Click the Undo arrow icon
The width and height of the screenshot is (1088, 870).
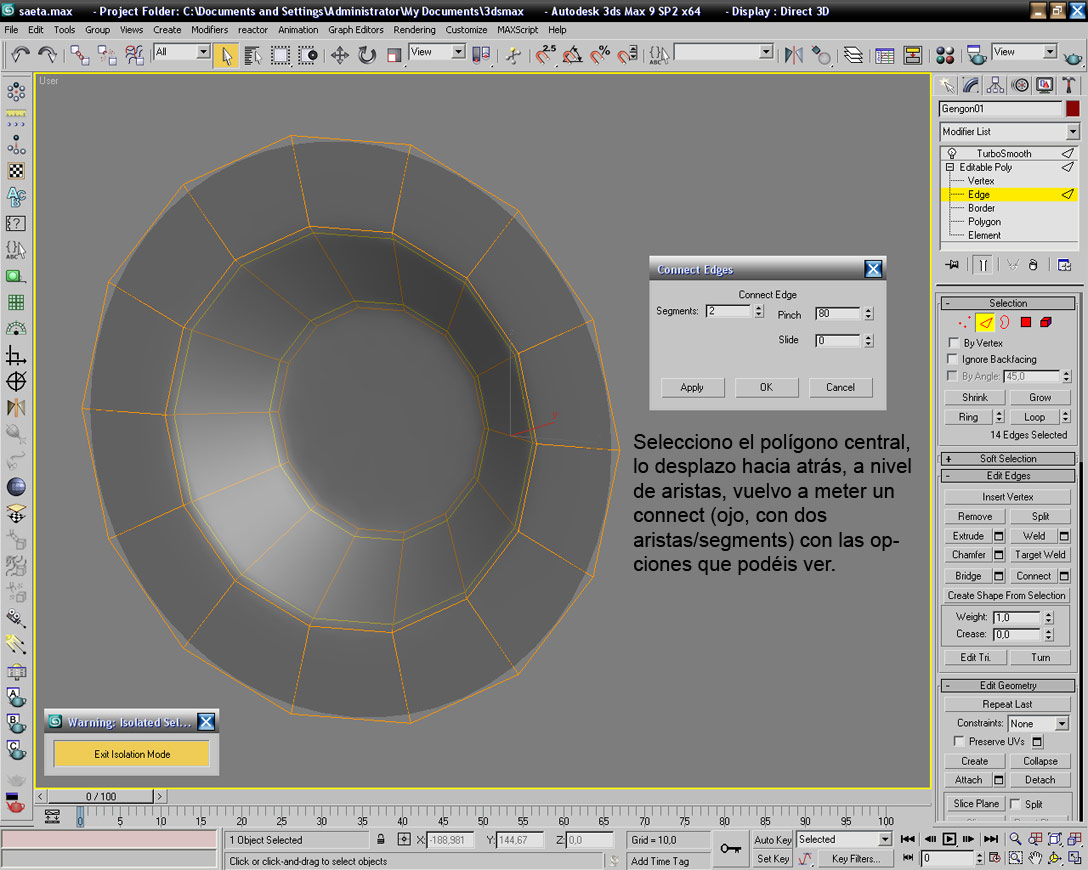(x=20, y=55)
